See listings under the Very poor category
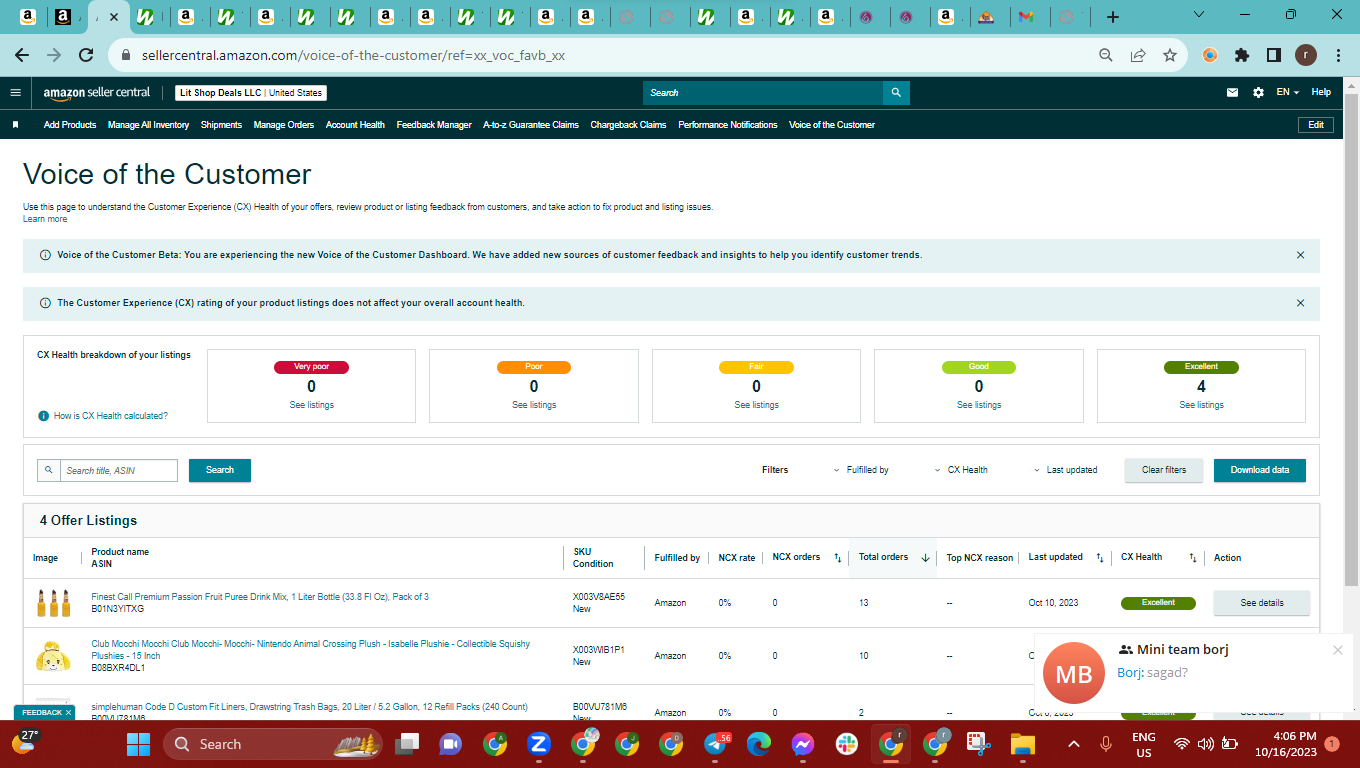1360x768 pixels. (x=312, y=405)
